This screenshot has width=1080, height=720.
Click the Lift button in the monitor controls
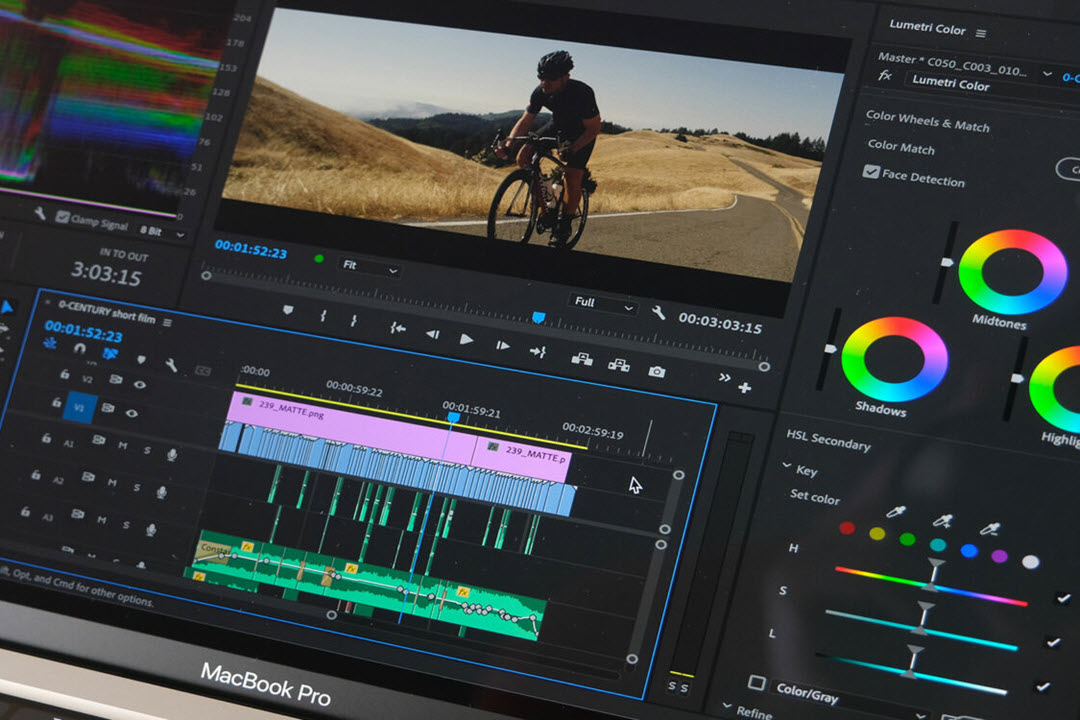tap(581, 359)
